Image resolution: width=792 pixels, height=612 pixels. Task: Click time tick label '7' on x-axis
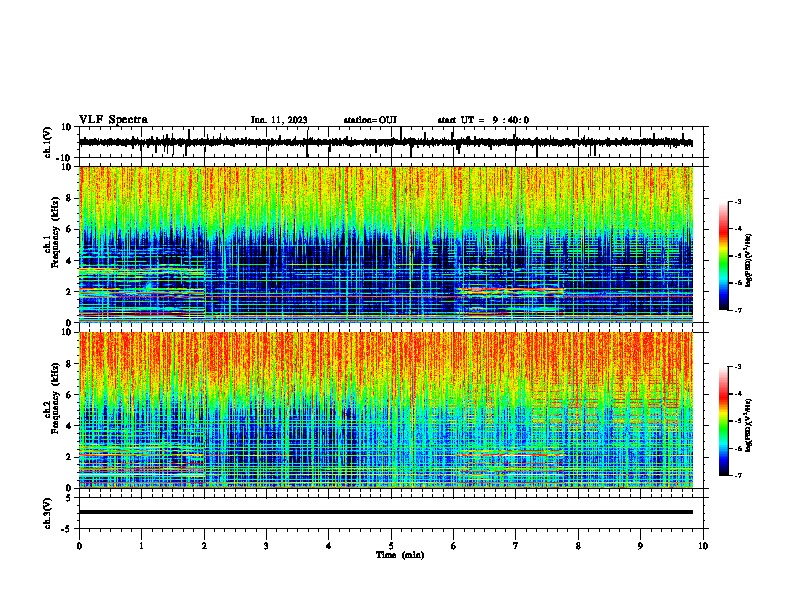tap(516, 546)
